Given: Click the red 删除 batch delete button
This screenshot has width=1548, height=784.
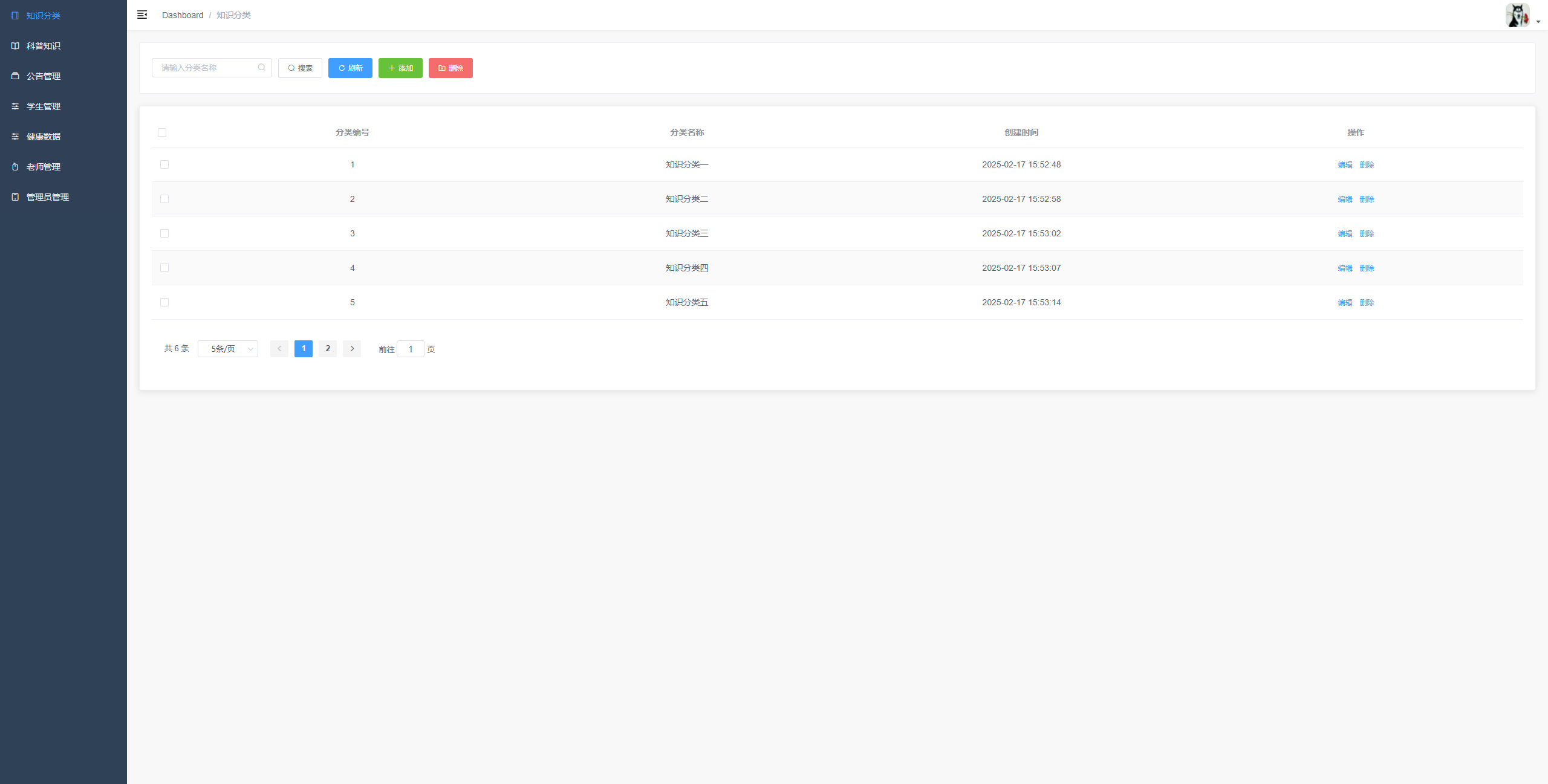Looking at the screenshot, I should click(x=450, y=68).
